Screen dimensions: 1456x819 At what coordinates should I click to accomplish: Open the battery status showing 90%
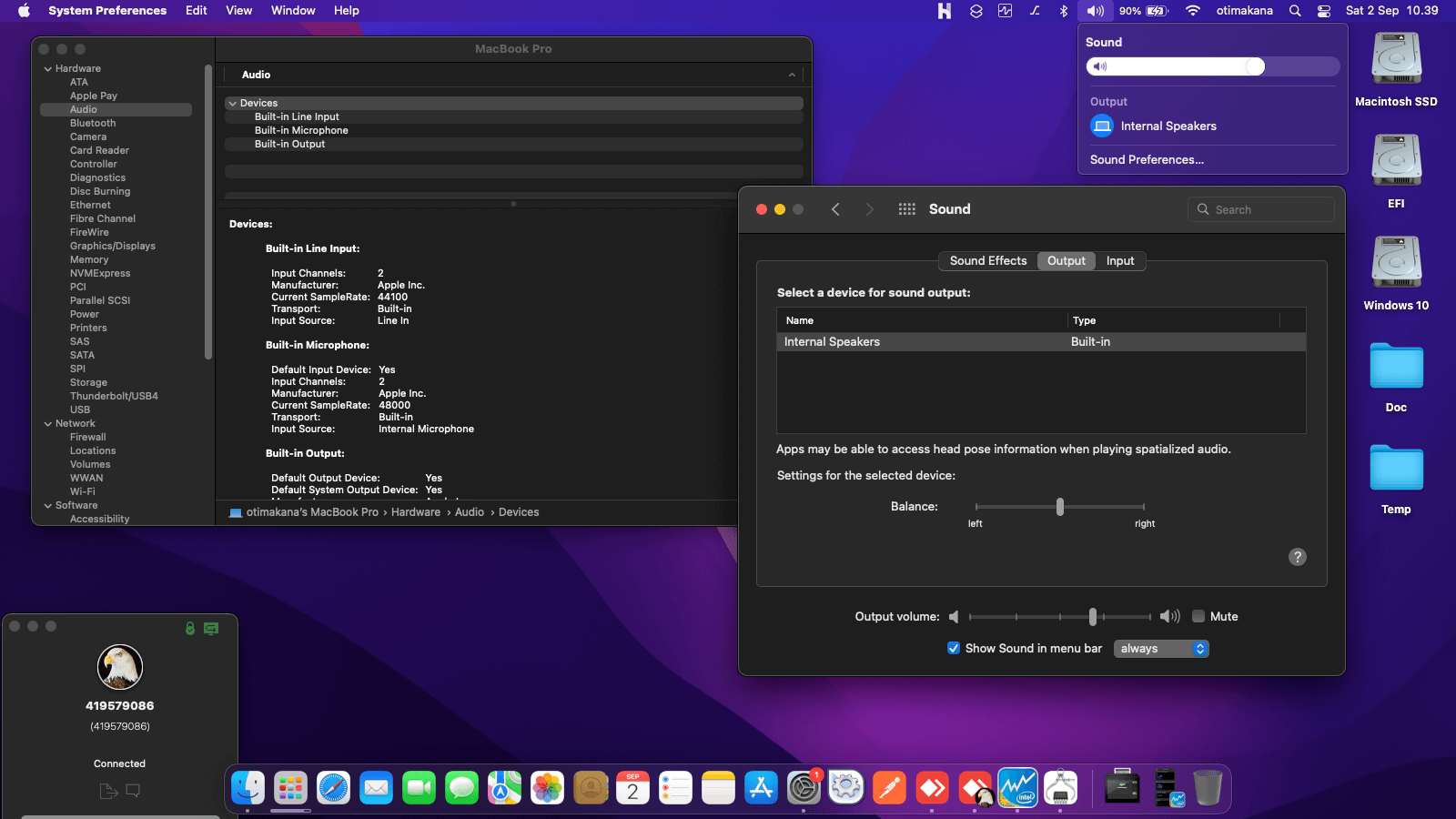click(x=1144, y=11)
